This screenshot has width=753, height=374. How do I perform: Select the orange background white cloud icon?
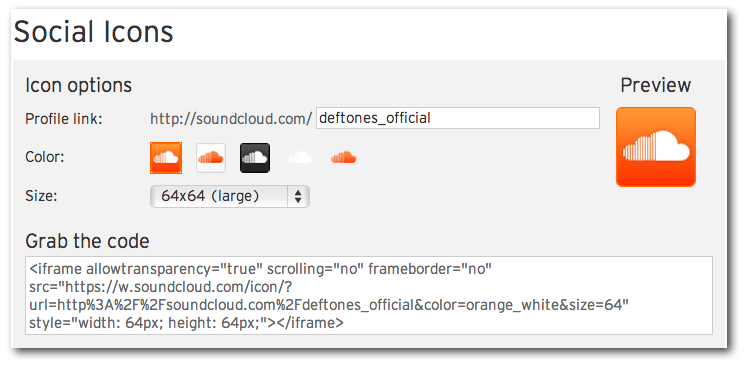point(166,158)
